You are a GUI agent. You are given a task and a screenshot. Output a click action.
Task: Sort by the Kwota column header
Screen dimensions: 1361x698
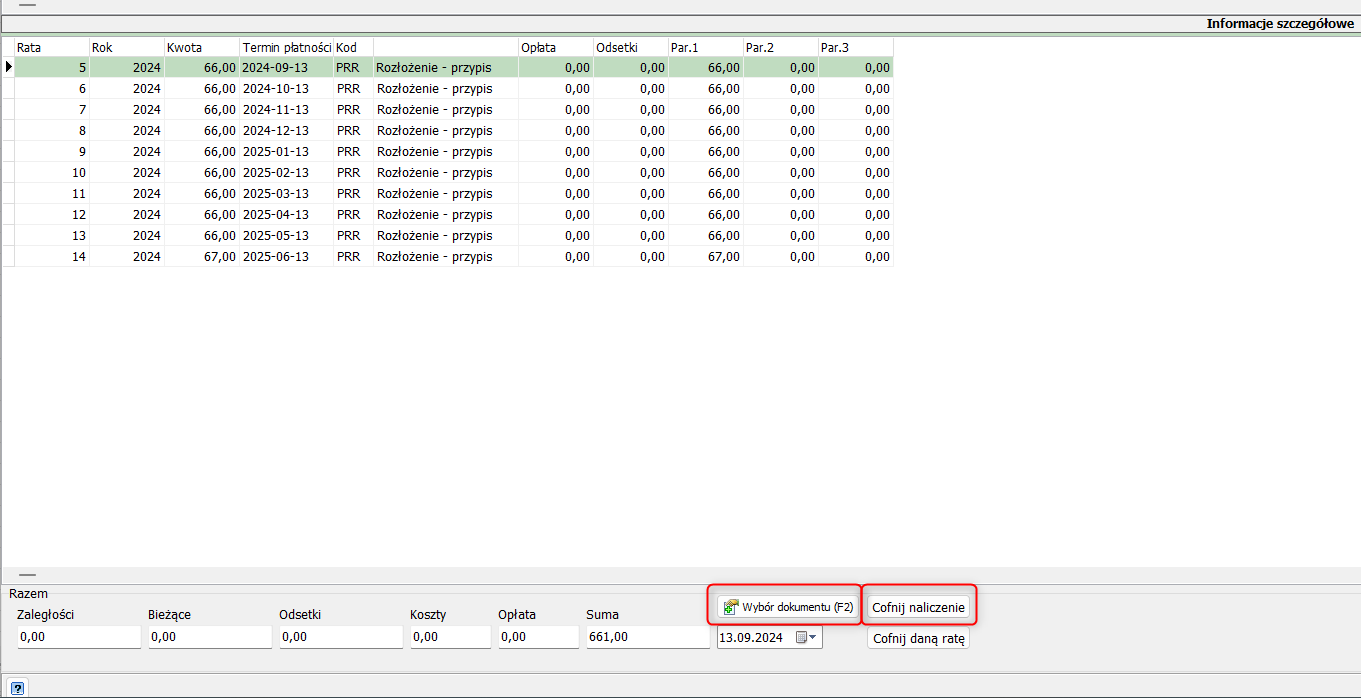click(x=202, y=47)
